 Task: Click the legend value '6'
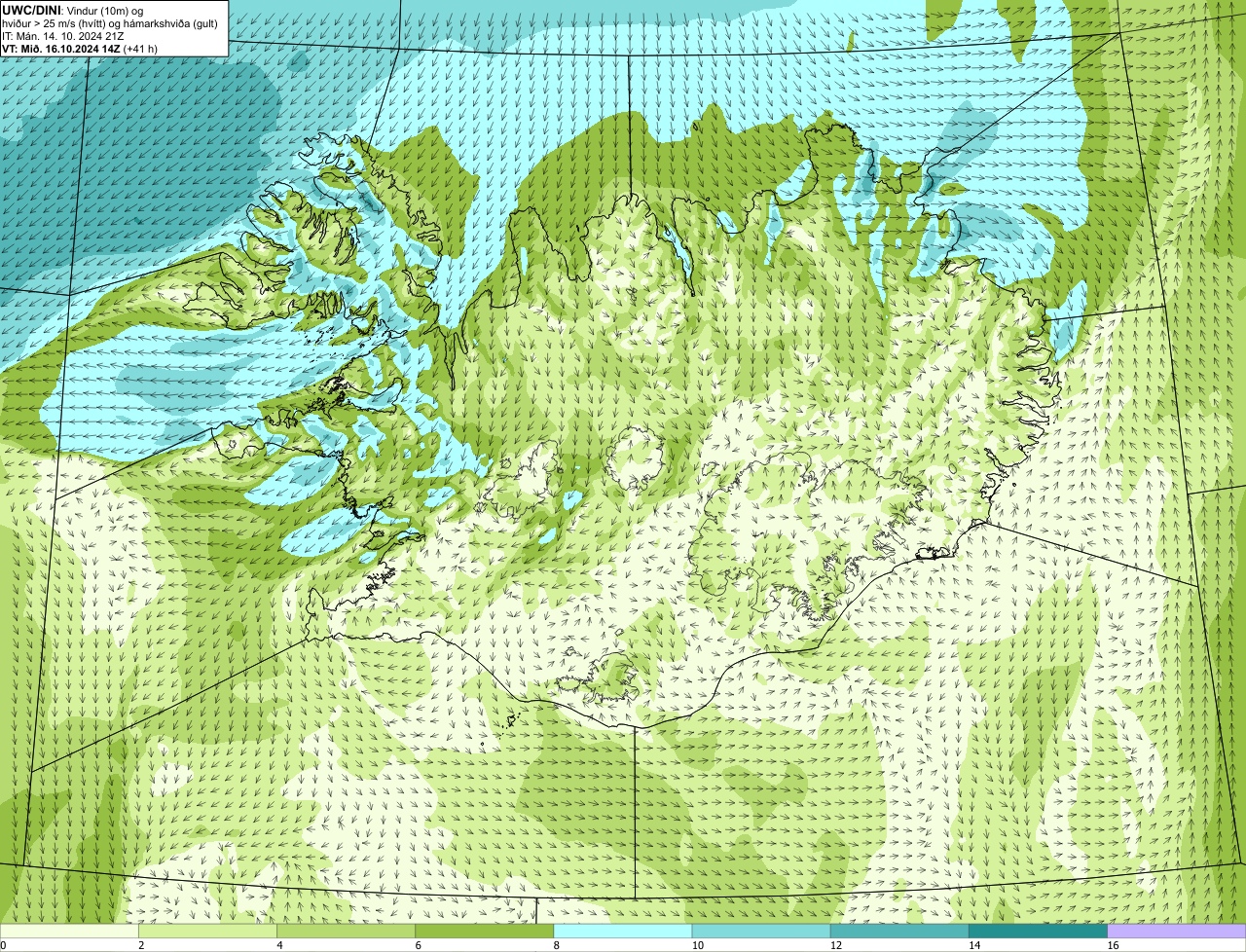pos(418,945)
